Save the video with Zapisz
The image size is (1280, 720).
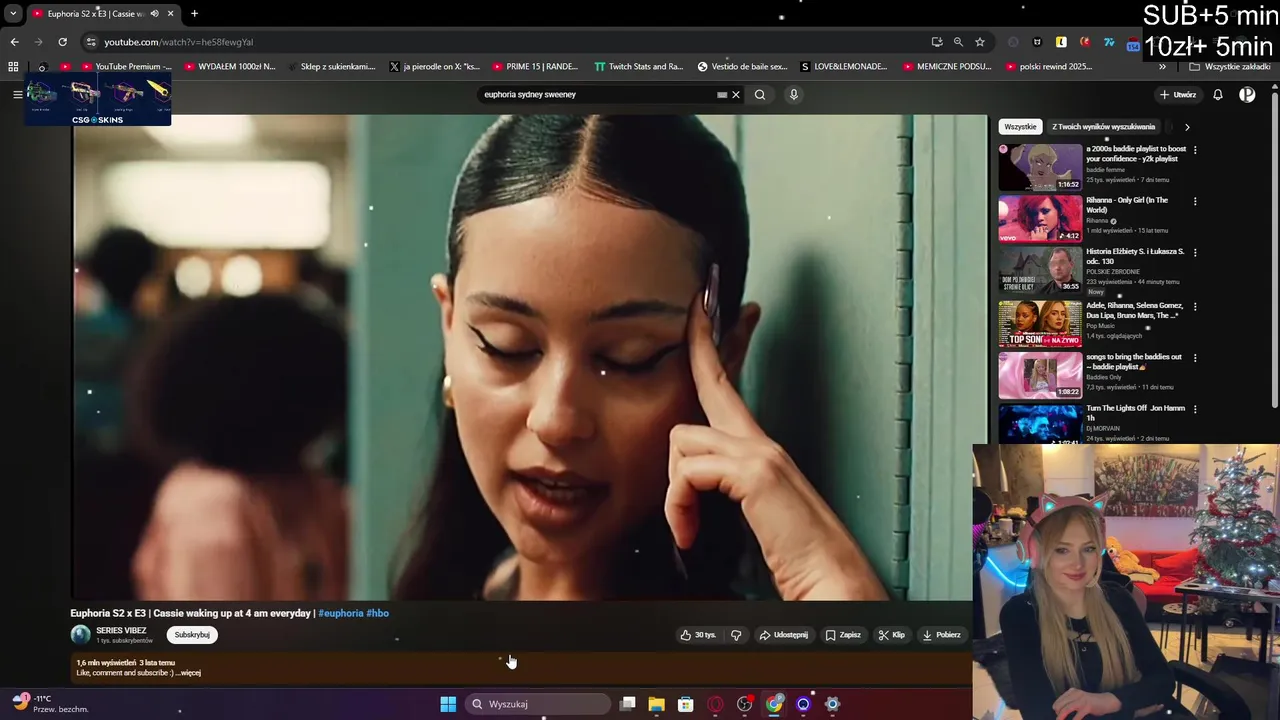(843, 635)
